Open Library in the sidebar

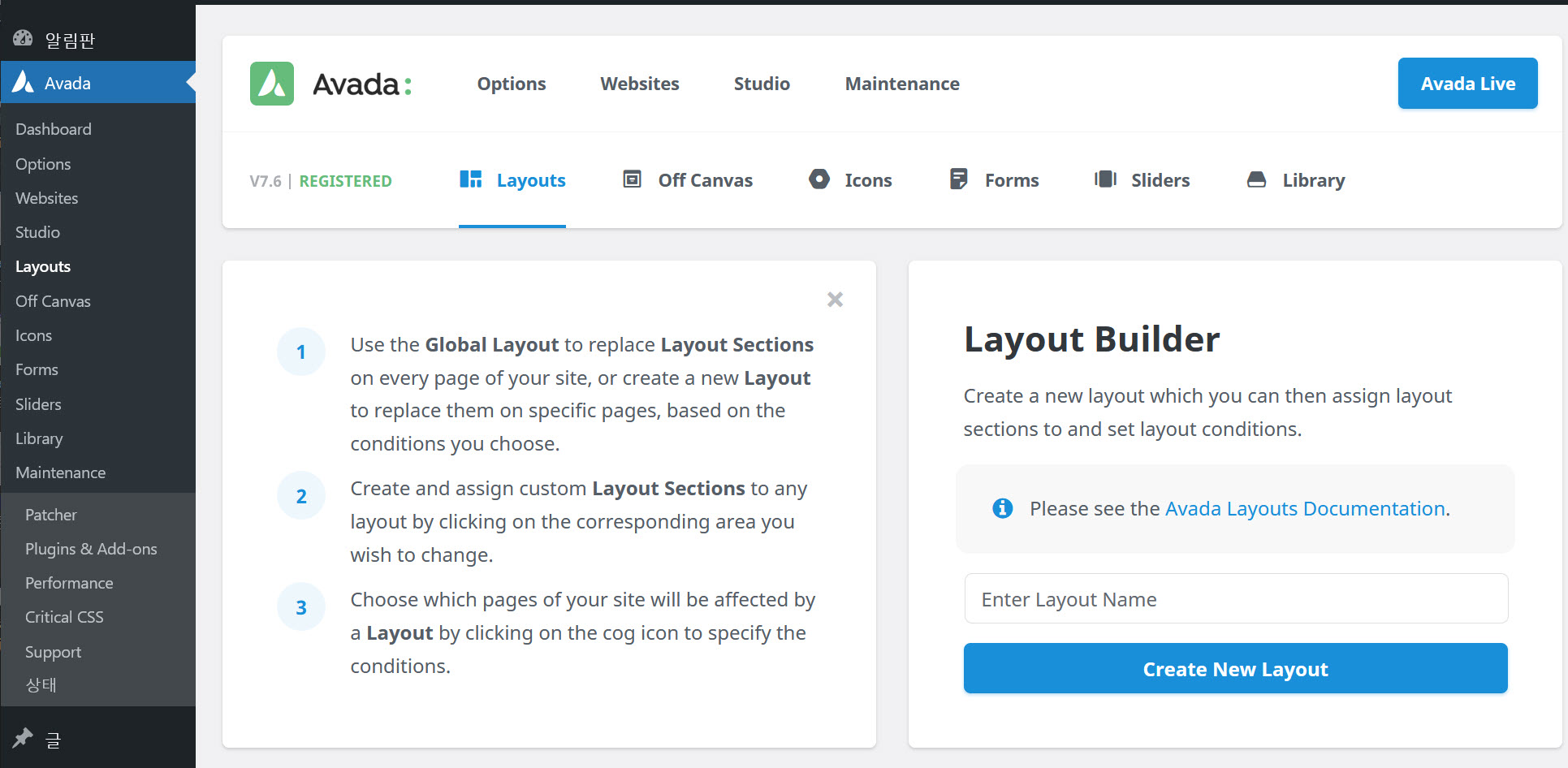(x=39, y=438)
